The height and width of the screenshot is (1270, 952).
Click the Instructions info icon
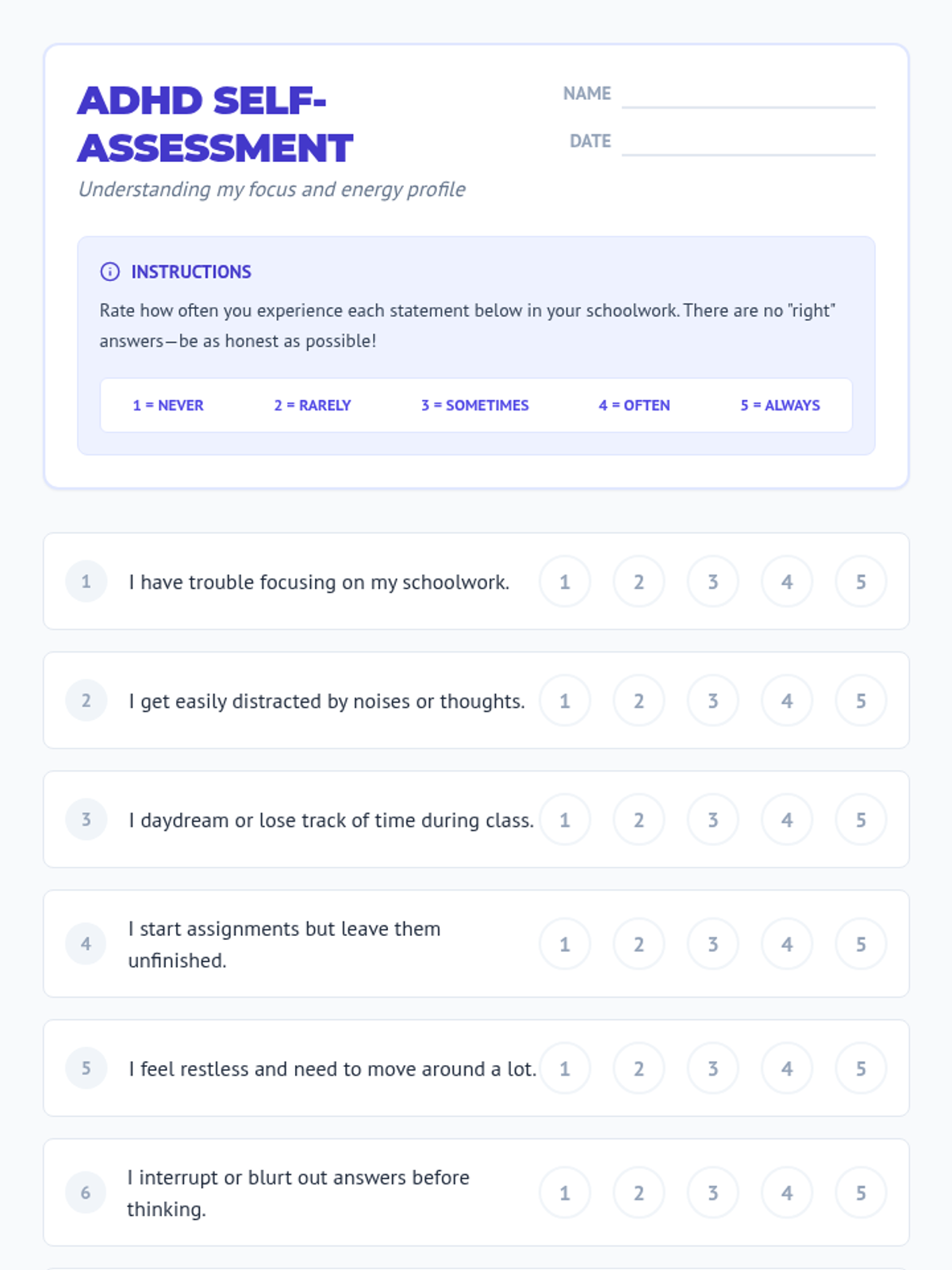coord(109,271)
